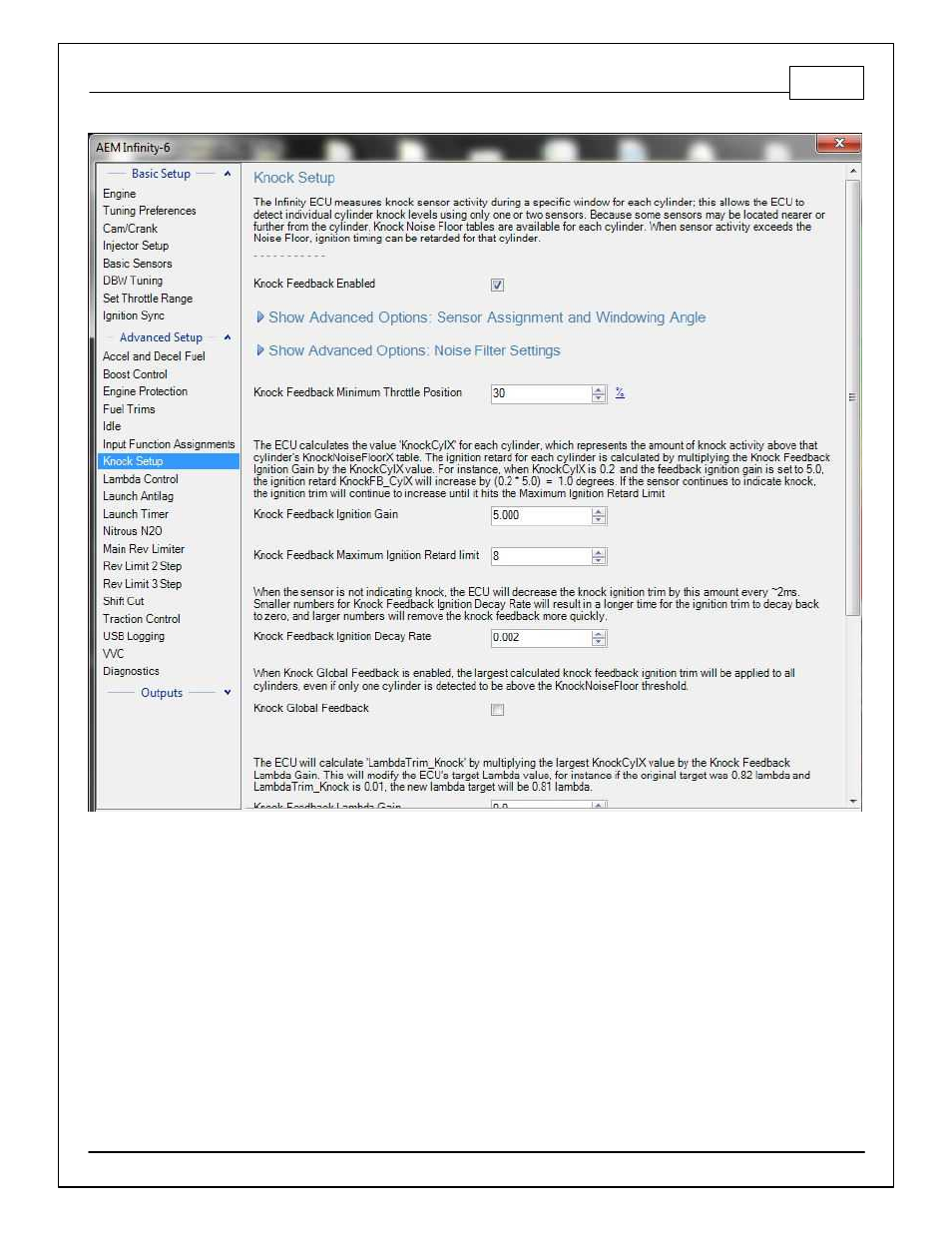Image resolution: width=952 pixels, height=1233 pixels.
Task: Select Idle in the sidebar
Action: click(x=112, y=426)
